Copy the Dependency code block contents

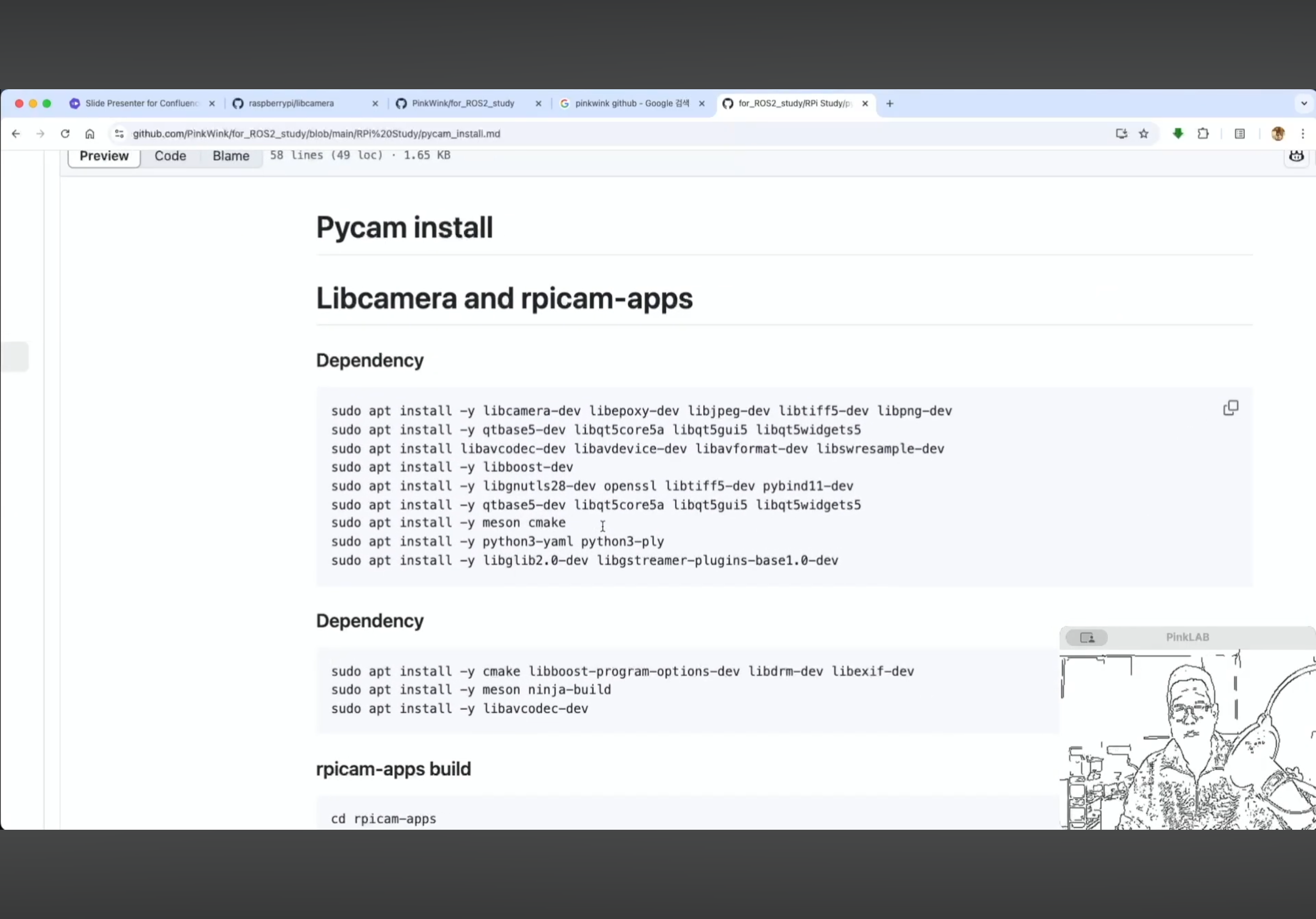point(1230,408)
